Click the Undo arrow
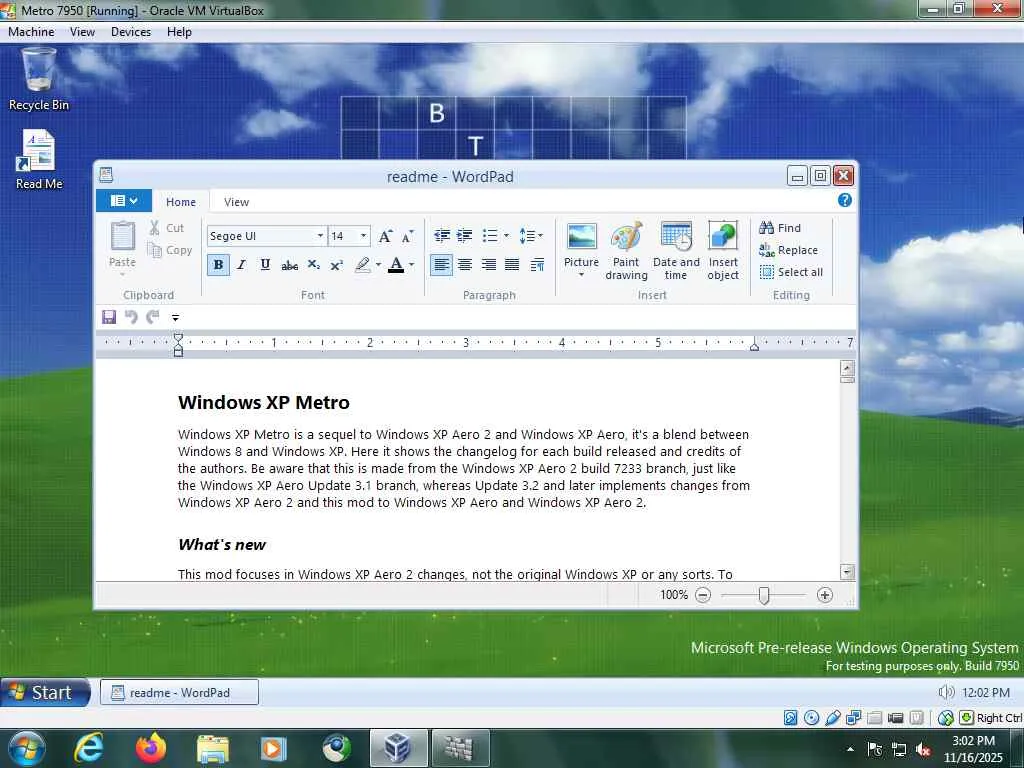 point(131,317)
